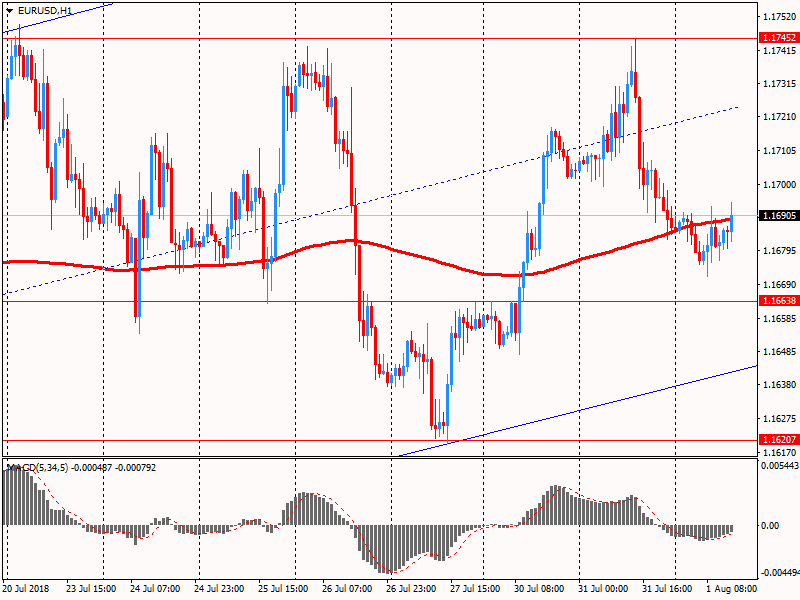
Task: Select the MACD zero level label 0.00
Action: coord(770,526)
